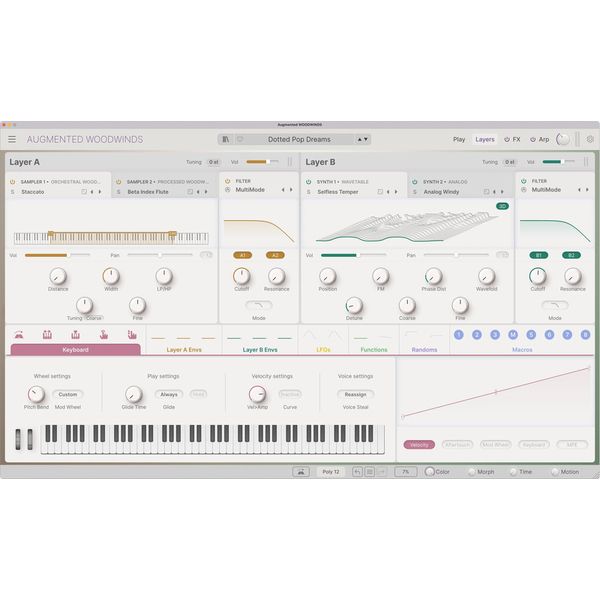Image resolution: width=600 pixels, height=600 pixels.
Task: Solo Sampler 1 with S icon
Action: [12, 192]
